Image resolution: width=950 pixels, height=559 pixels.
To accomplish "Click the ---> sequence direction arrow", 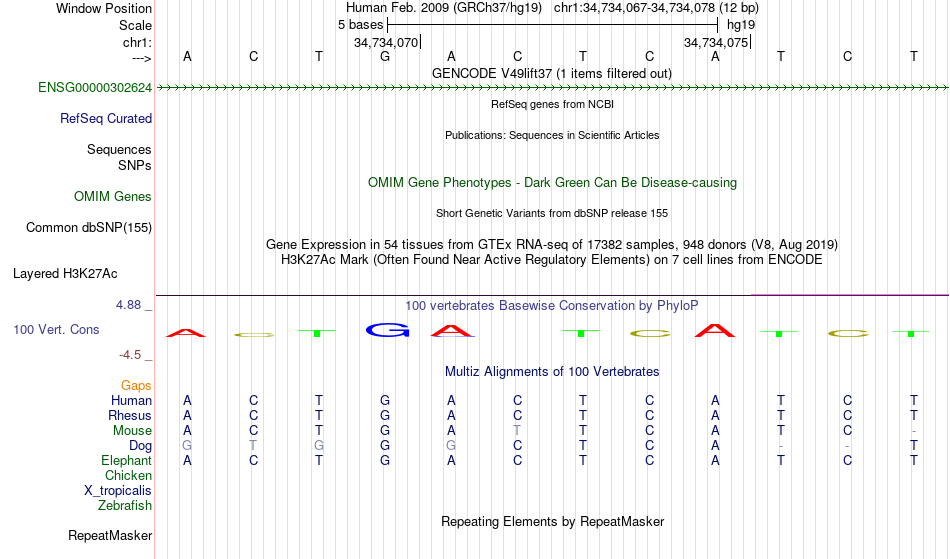I will [141, 58].
